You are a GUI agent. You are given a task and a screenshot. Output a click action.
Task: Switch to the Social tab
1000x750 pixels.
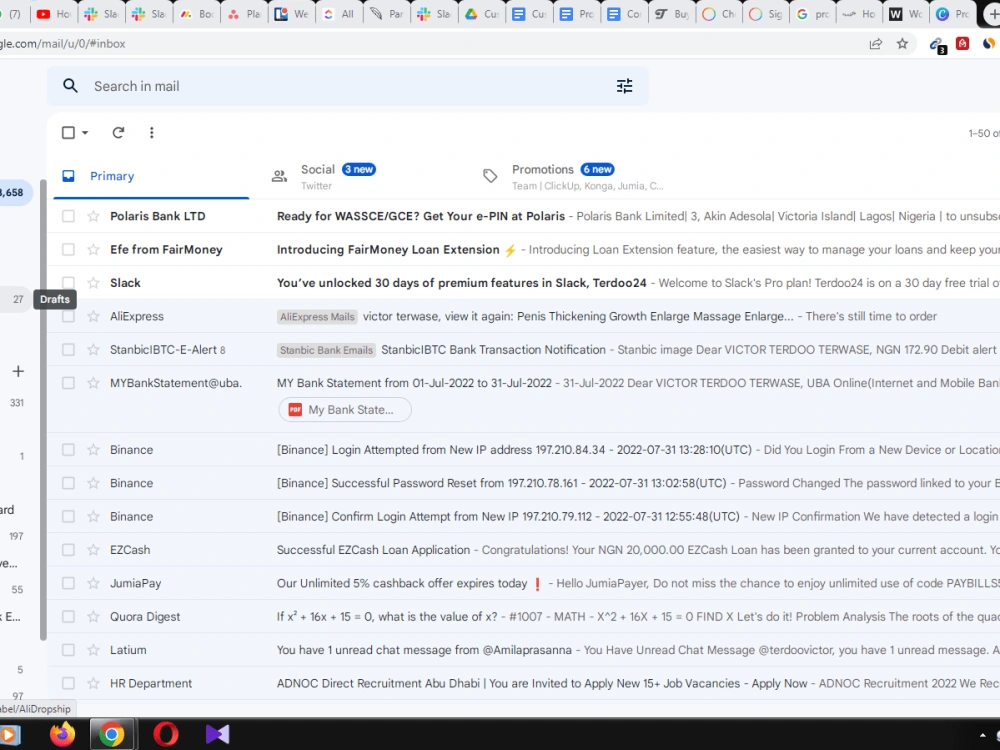(x=364, y=176)
